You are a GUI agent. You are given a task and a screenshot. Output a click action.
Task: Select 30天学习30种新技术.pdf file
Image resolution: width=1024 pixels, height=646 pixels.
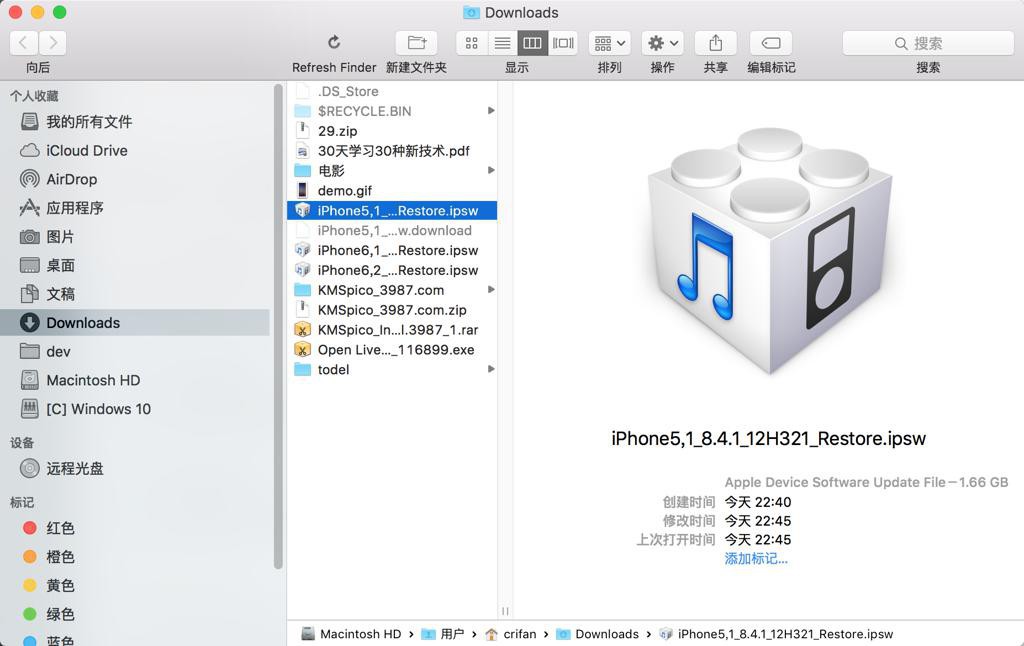coord(392,151)
